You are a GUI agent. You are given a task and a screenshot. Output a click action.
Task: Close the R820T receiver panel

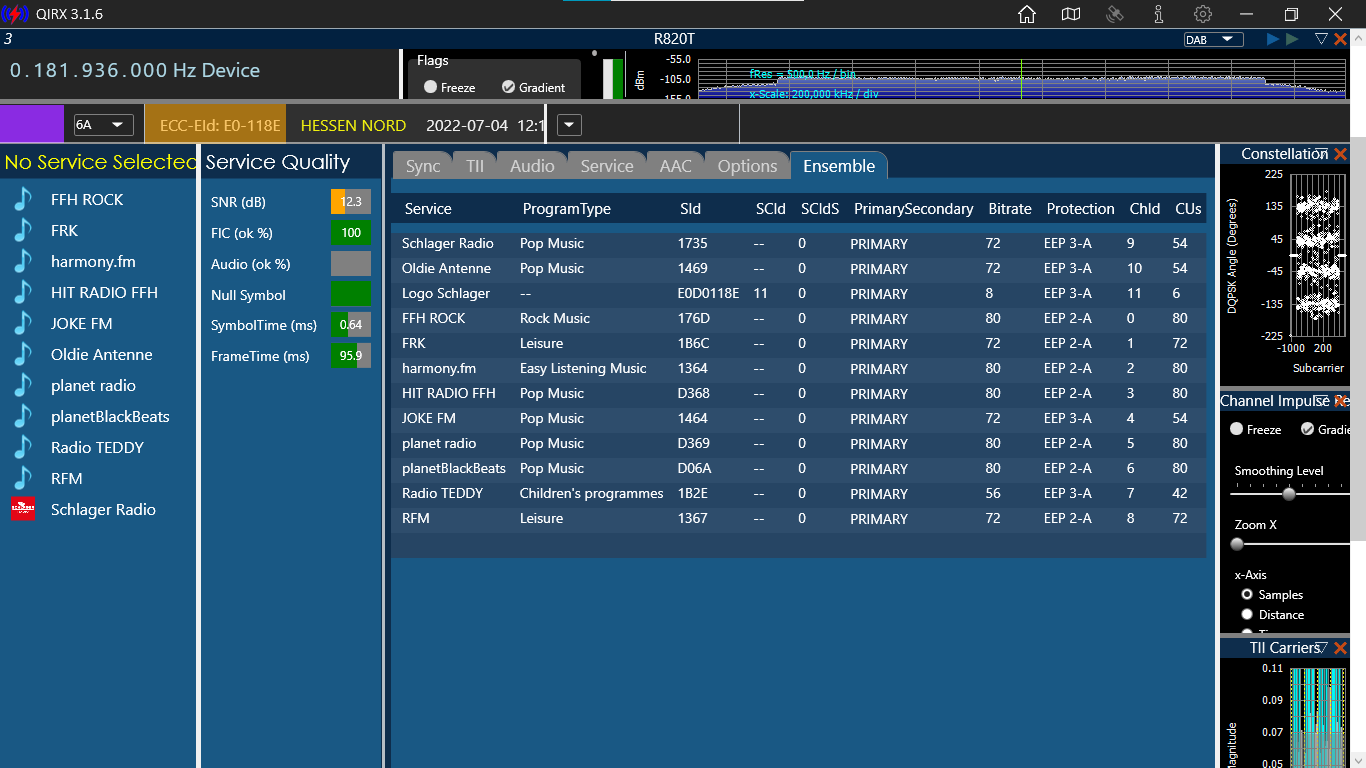tap(1341, 39)
